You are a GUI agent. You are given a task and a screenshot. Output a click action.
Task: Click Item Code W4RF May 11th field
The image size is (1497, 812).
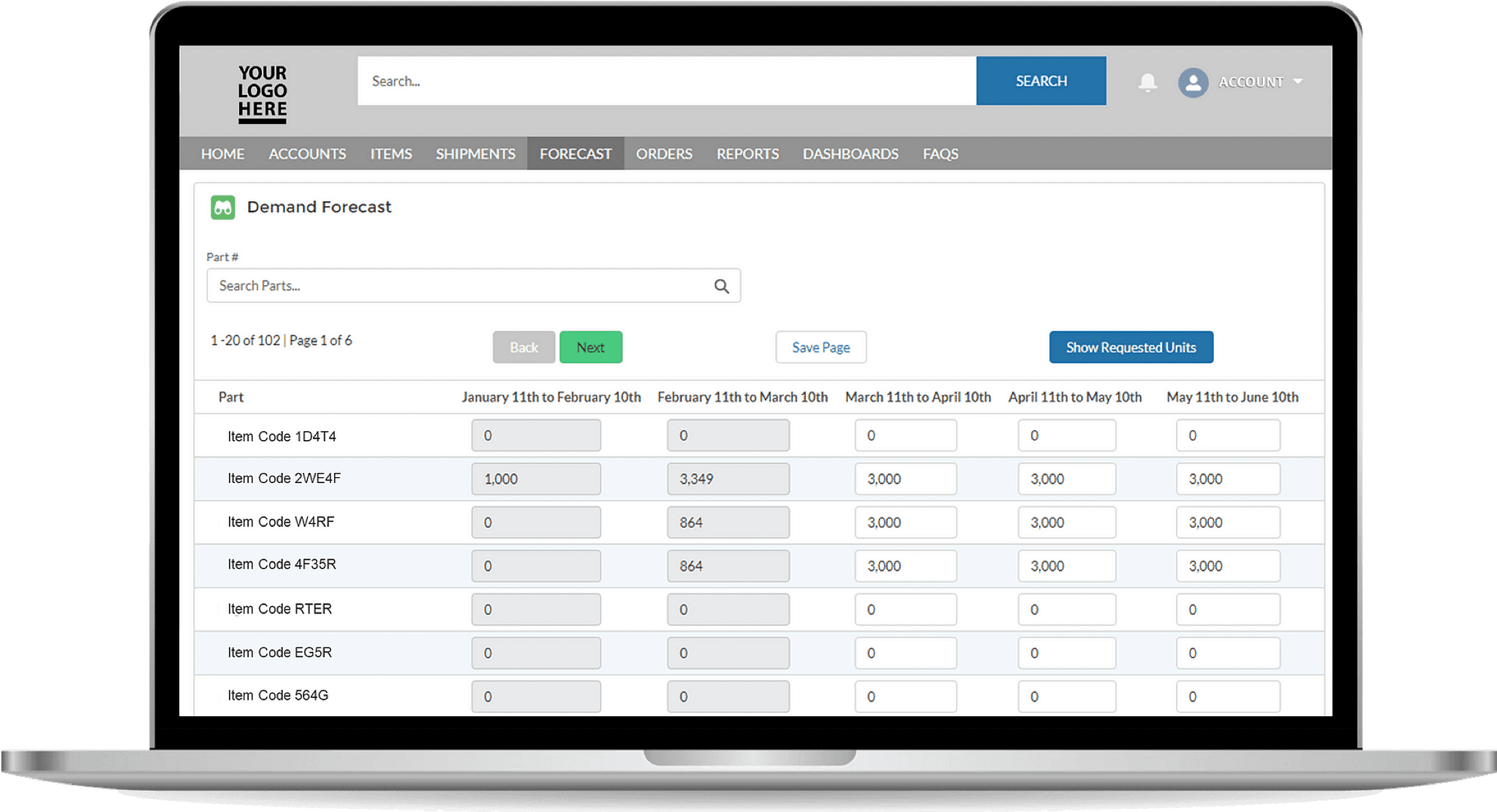pos(1228,523)
